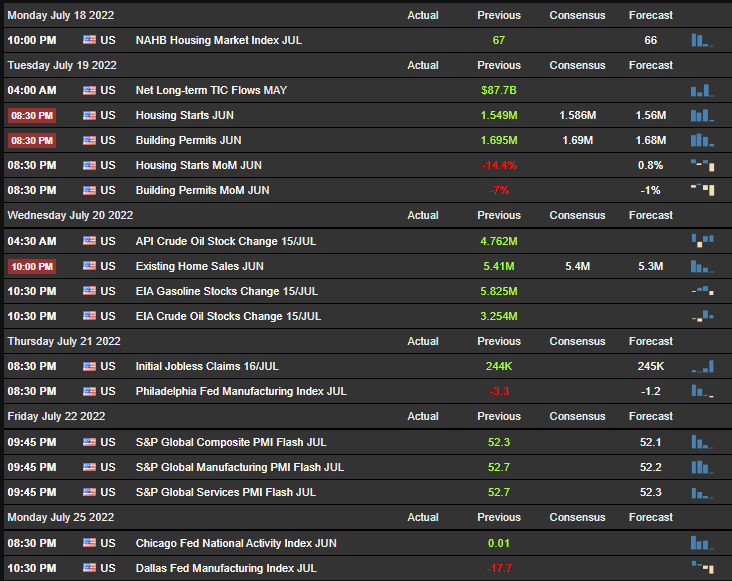
Task: Click US flag on Housing Starts JUN row
Action: click(89, 115)
